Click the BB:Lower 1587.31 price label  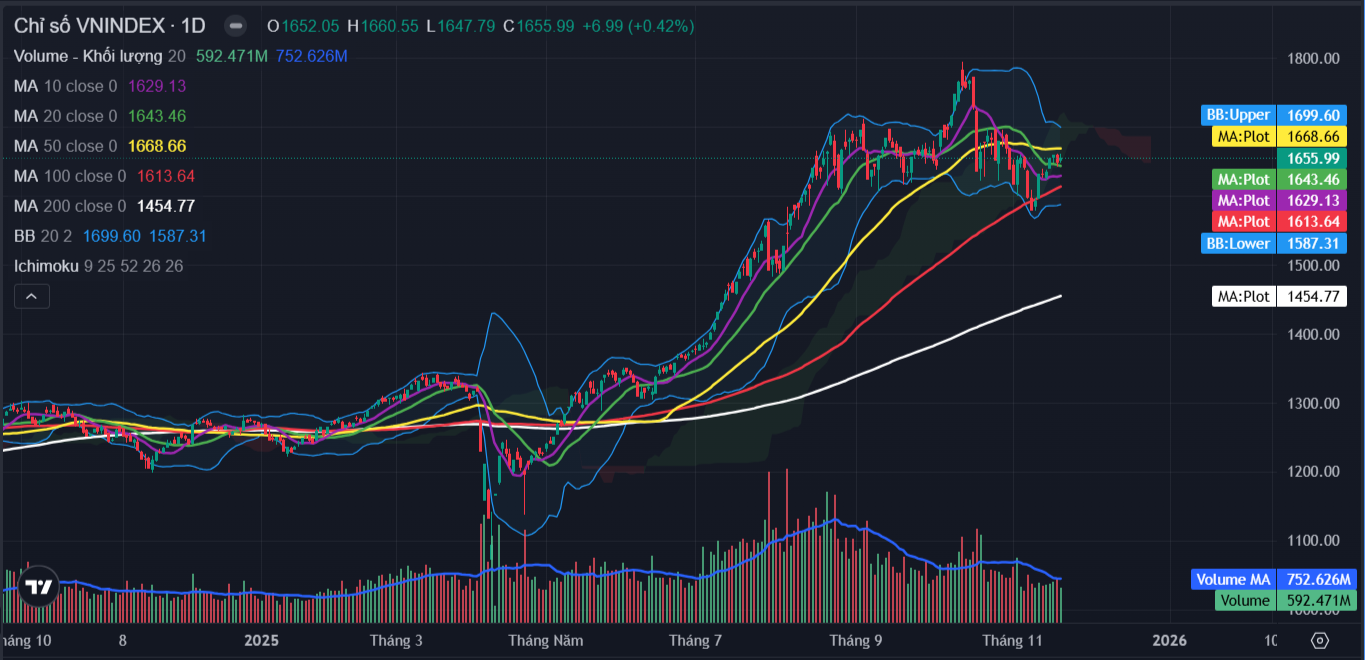click(x=1274, y=243)
